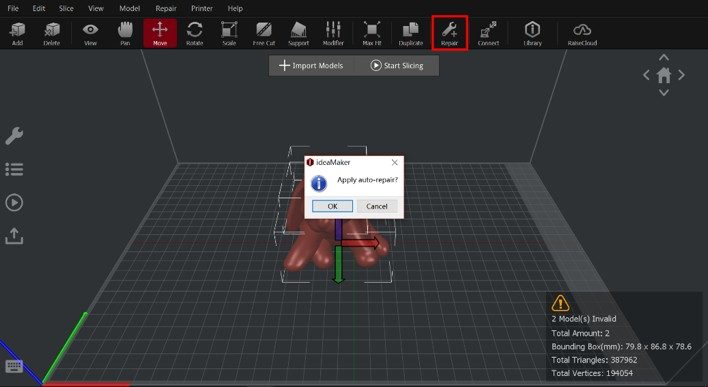Image resolution: width=708 pixels, height=387 pixels.
Task: Rotate view using the down arrow
Action: tap(664, 93)
